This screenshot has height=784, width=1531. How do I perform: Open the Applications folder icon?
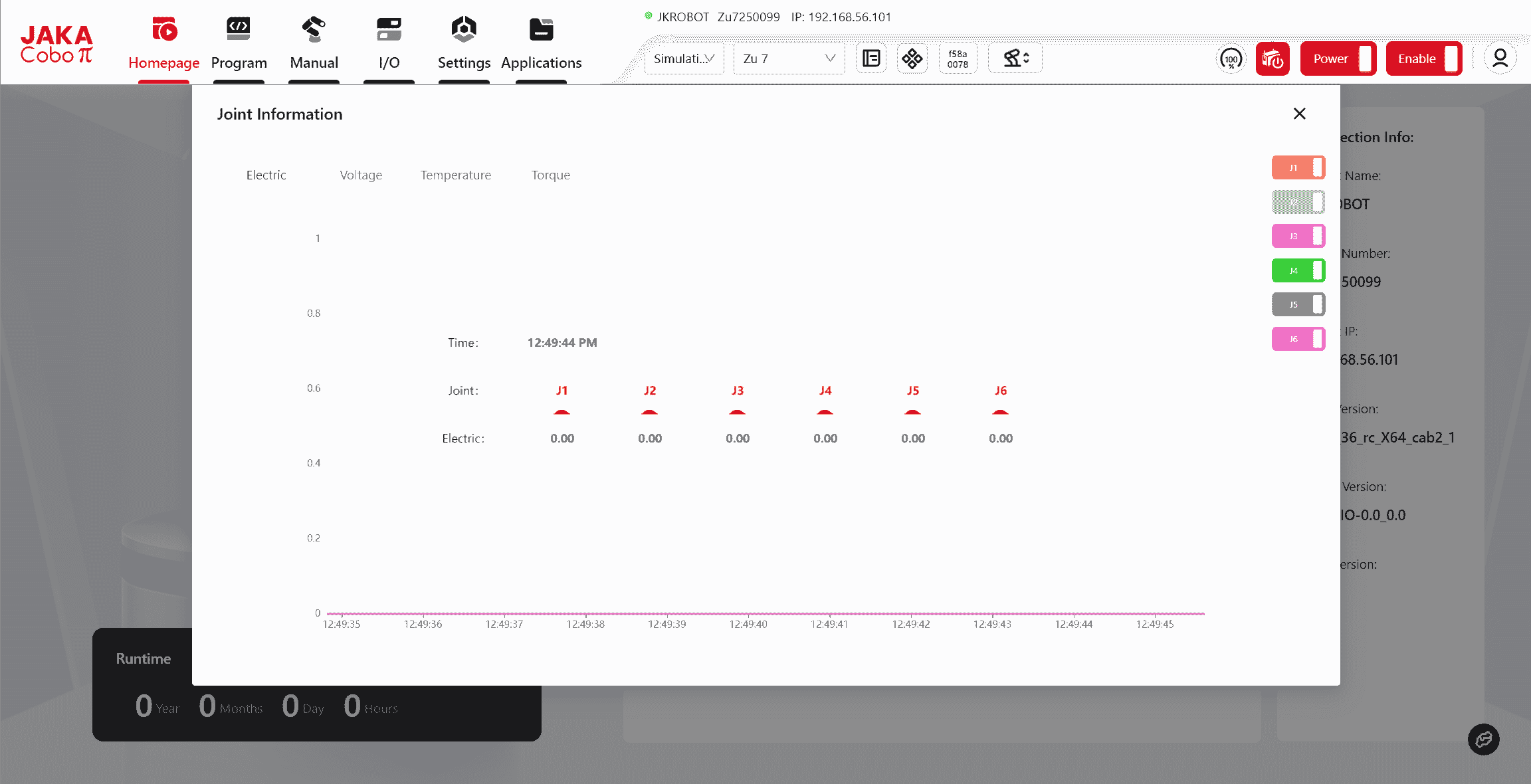point(541,31)
